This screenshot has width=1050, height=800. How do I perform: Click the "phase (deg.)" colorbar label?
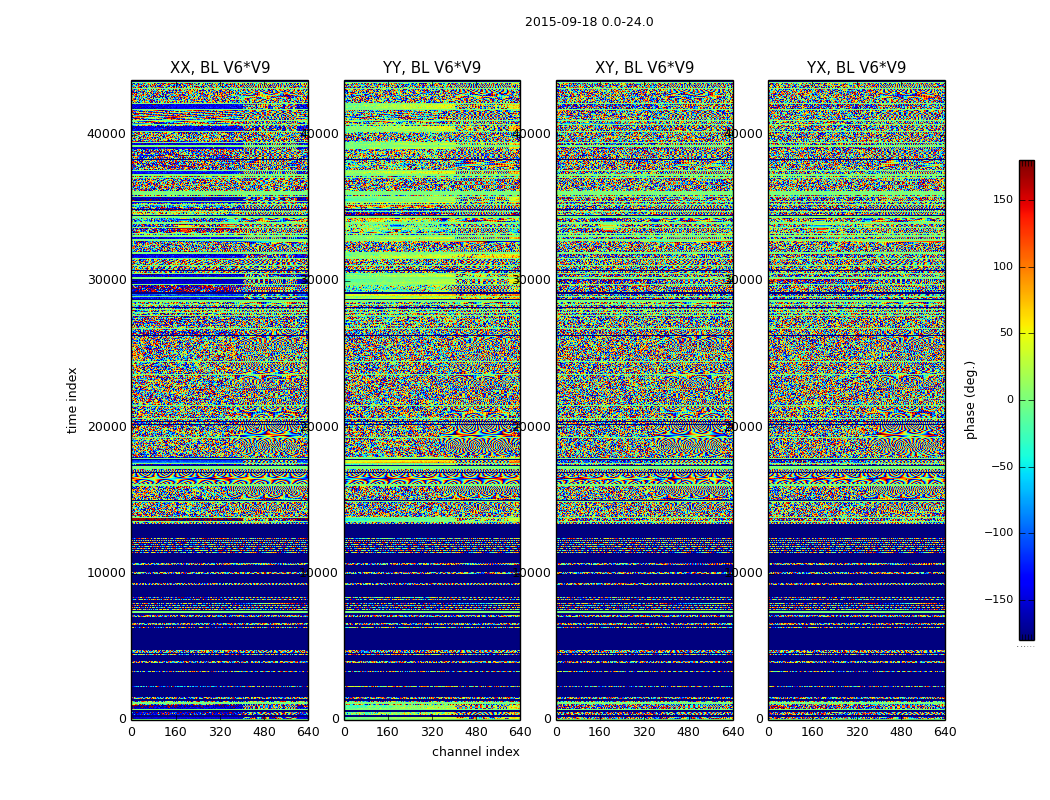tap(970, 400)
